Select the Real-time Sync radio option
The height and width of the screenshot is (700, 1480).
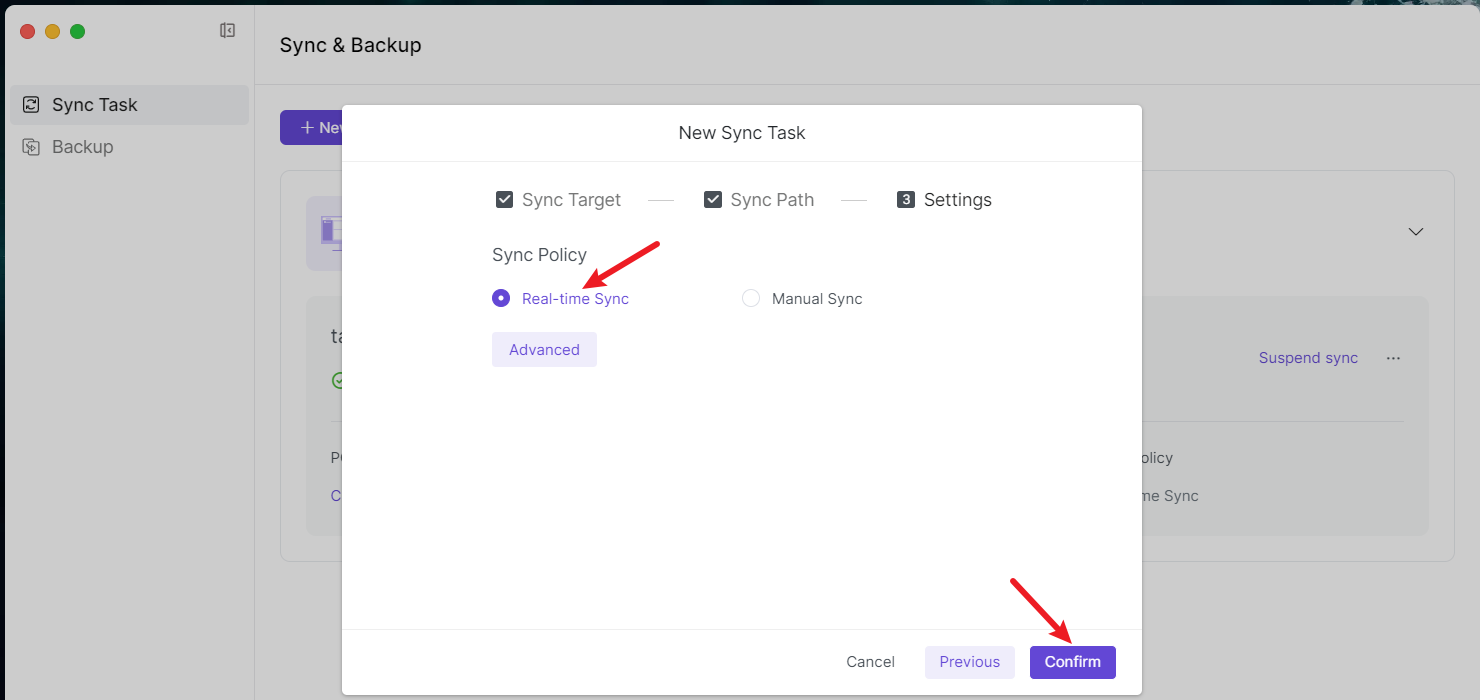501,298
